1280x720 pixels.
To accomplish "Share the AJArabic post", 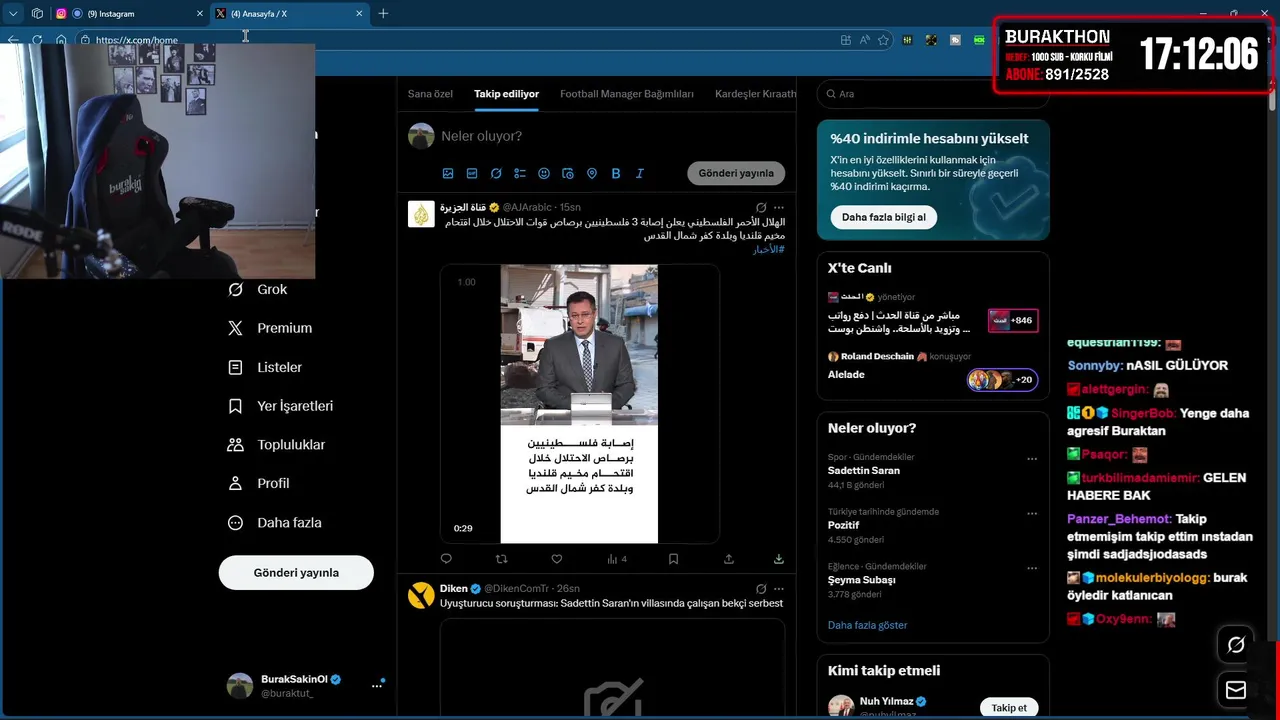I will point(729,559).
